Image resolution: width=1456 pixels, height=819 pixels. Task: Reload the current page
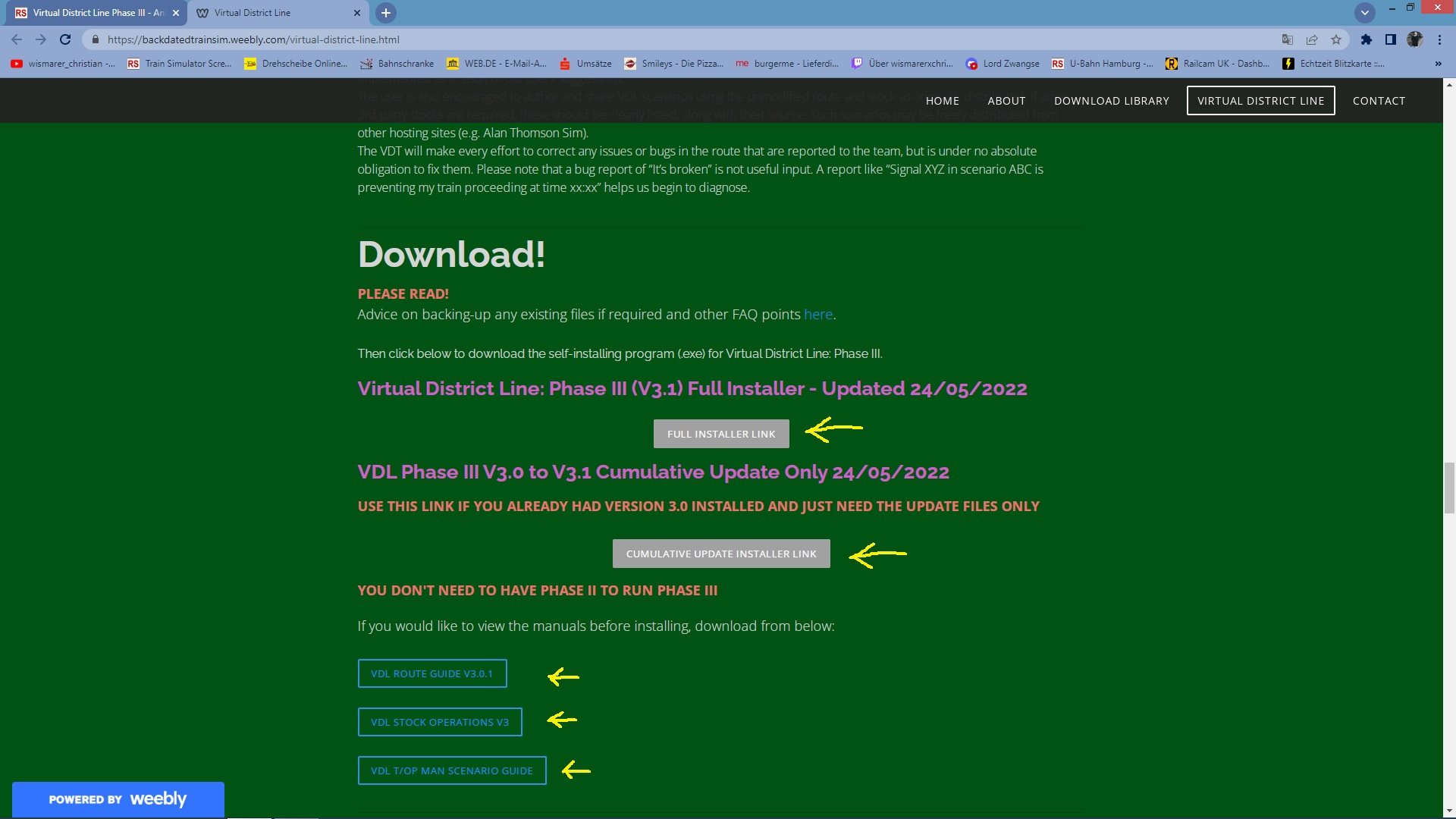tap(65, 39)
